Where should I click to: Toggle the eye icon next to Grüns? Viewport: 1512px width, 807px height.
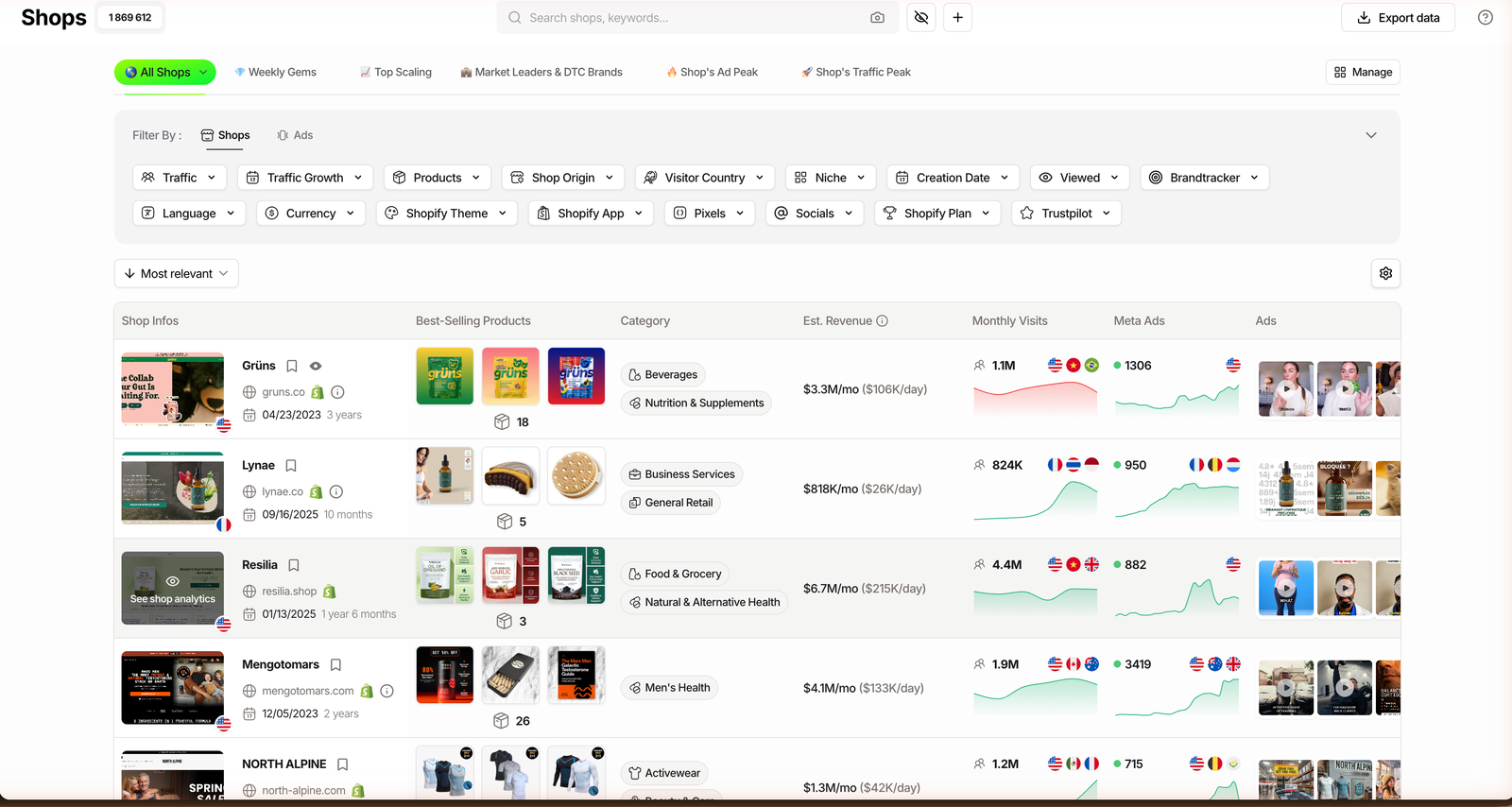[x=316, y=366]
